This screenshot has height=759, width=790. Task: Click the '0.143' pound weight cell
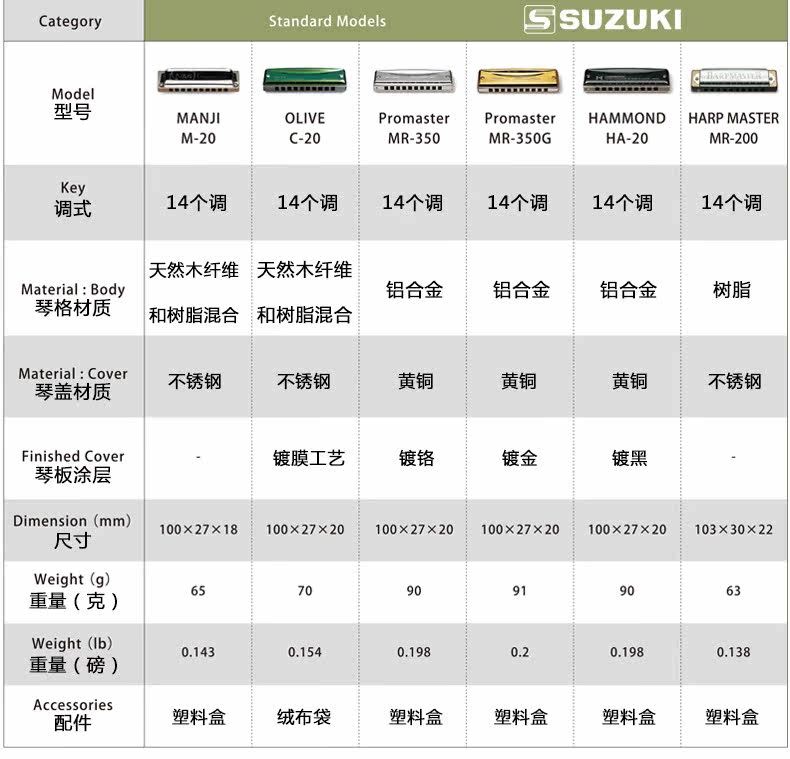198,652
